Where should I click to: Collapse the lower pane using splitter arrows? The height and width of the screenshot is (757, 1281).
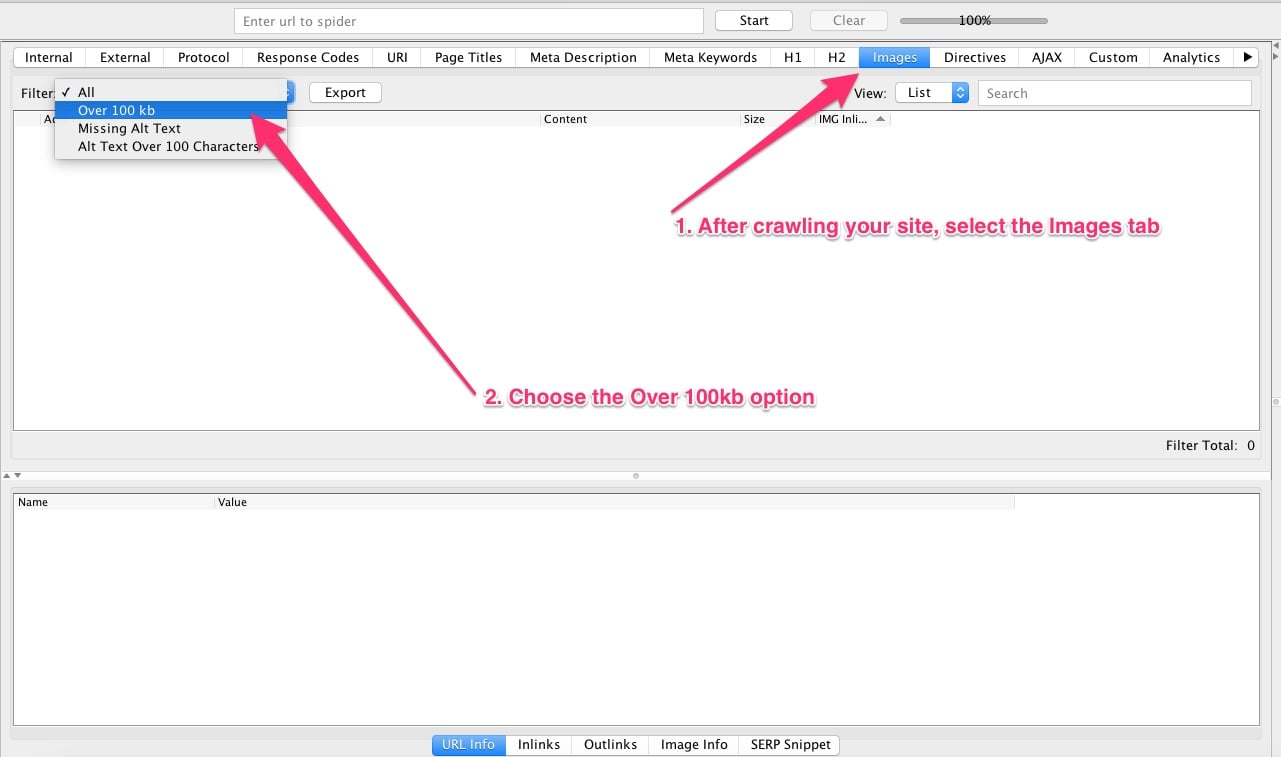tap(18, 475)
